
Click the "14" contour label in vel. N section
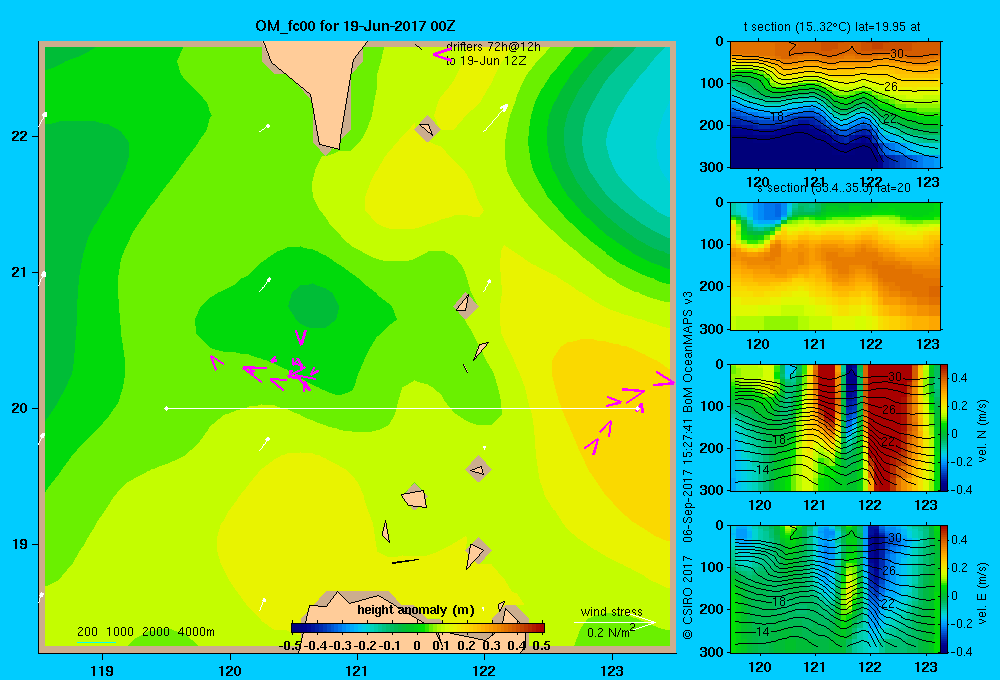(x=762, y=469)
